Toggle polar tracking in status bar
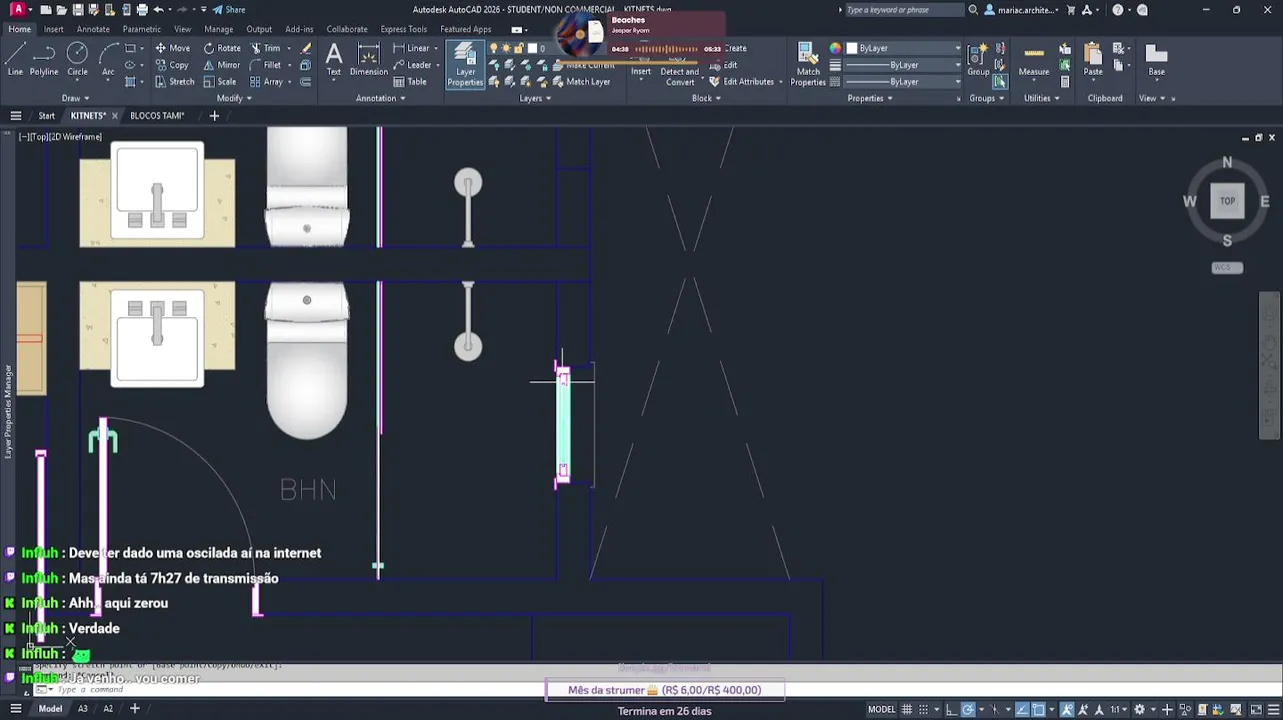The height and width of the screenshot is (720, 1283). 968,709
